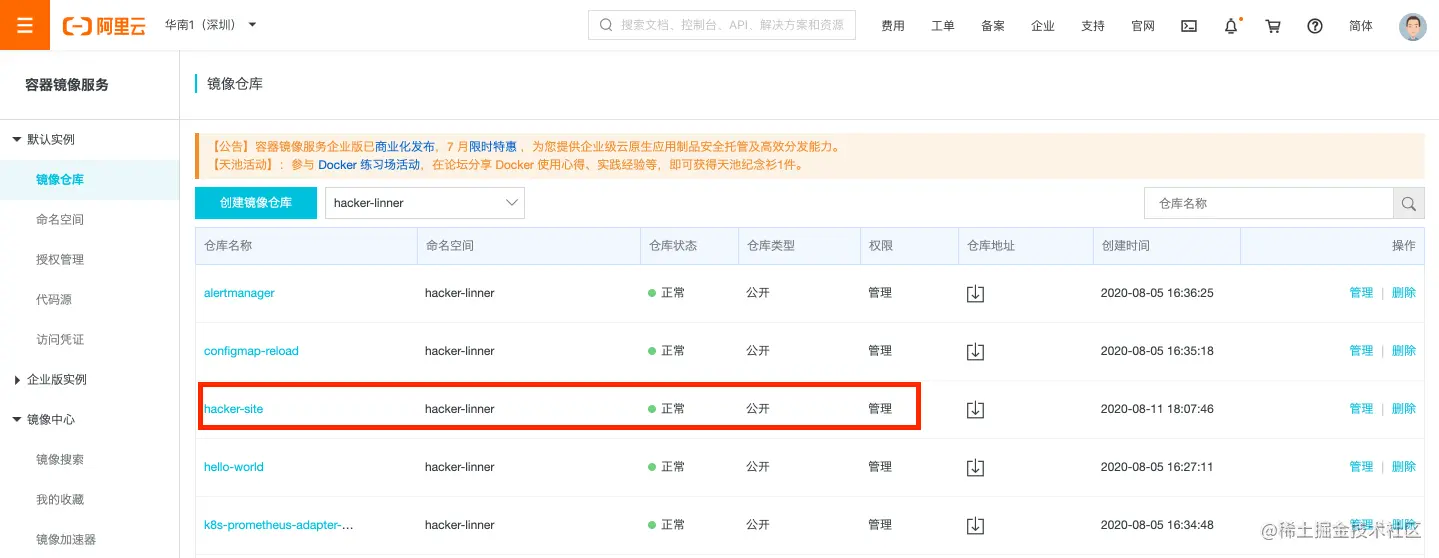Open the alertmanager repository link
The height and width of the screenshot is (558, 1439).
[x=239, y=293]
